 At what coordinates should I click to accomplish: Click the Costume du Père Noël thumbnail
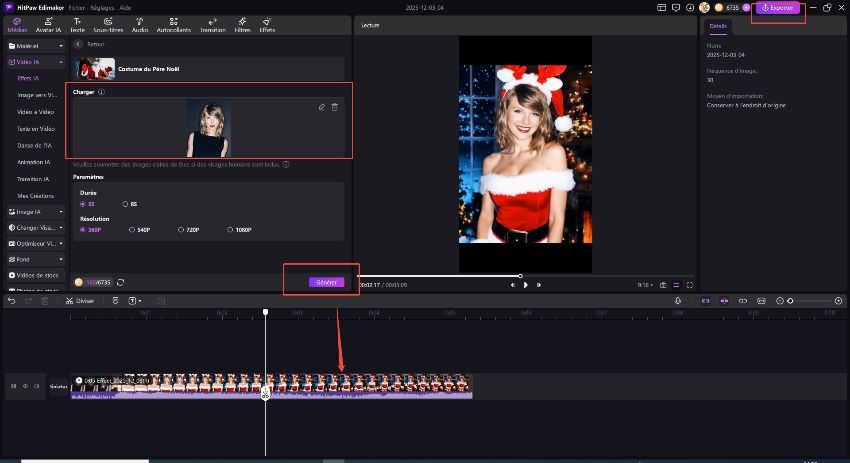tap(95, 69)
